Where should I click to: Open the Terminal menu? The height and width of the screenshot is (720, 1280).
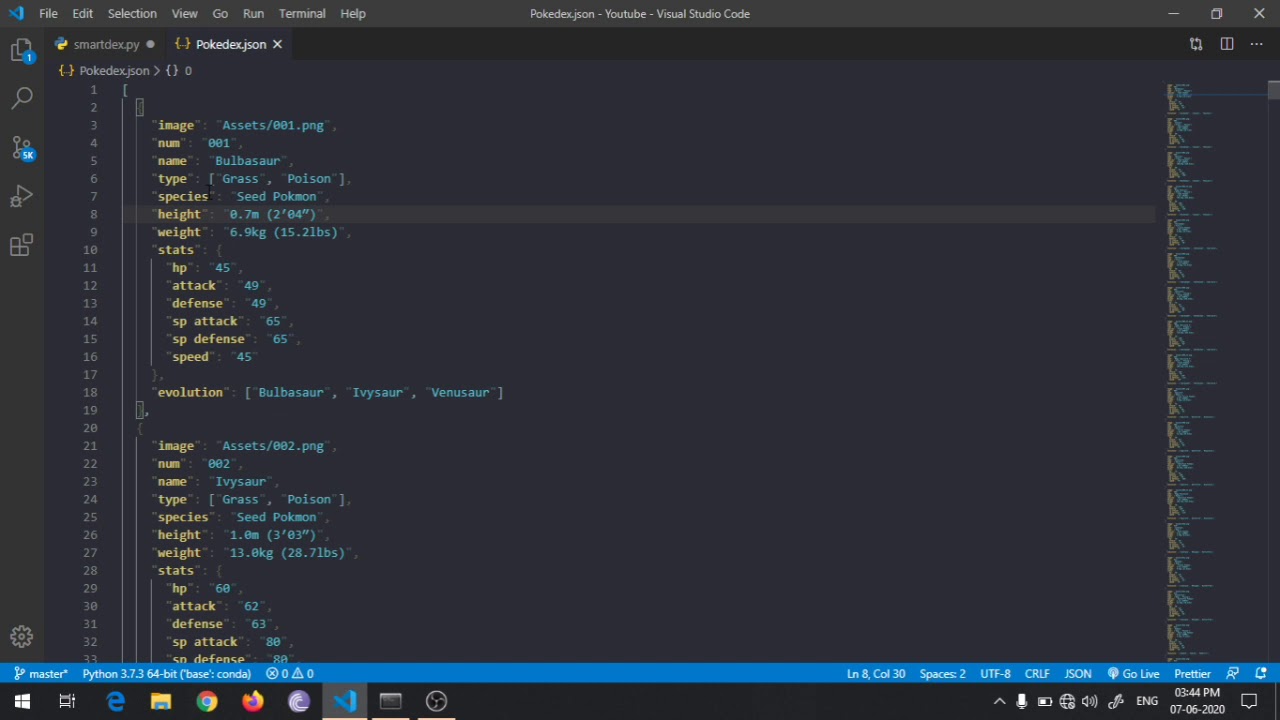coord(302,13)
